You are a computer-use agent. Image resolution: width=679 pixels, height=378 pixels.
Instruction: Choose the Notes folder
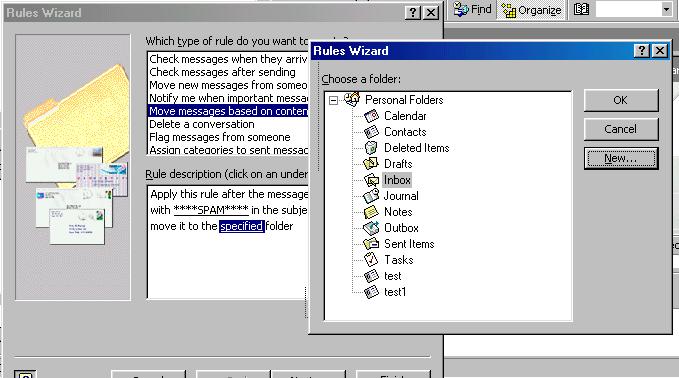pos(398,212)
